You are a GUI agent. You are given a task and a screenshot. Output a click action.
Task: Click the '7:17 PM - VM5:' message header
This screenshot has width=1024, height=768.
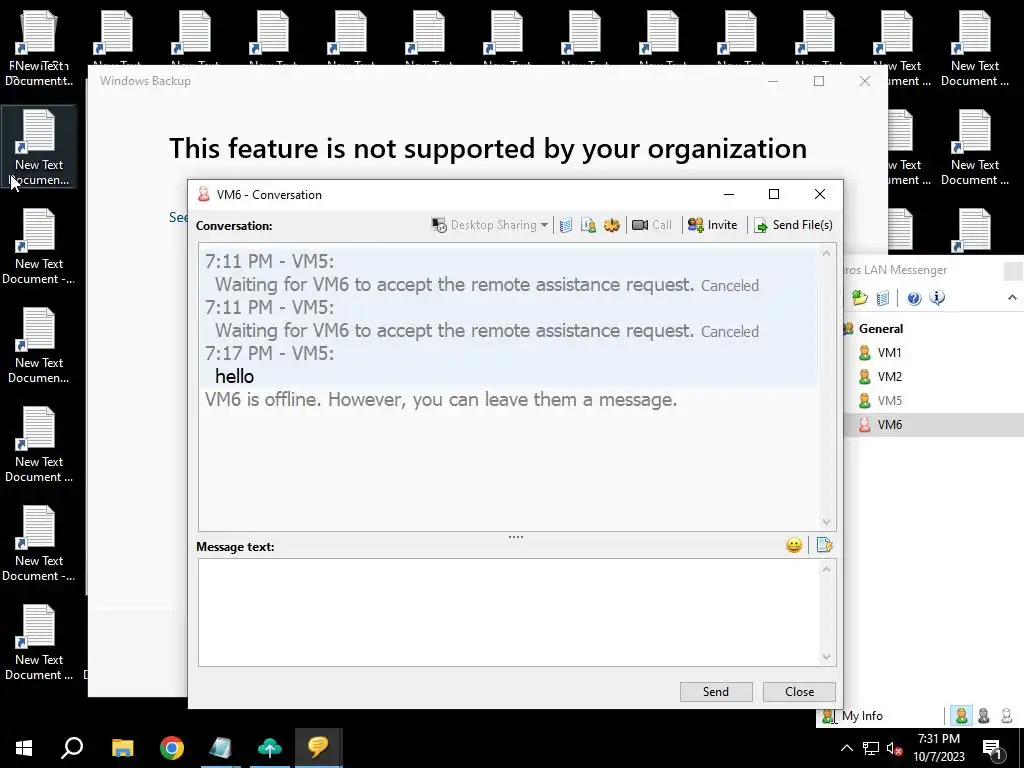point(269,353)
